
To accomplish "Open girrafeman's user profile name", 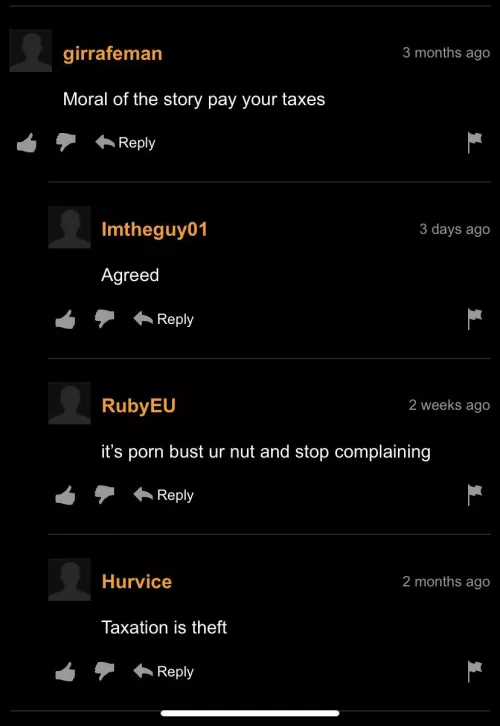I will [112, 54].
